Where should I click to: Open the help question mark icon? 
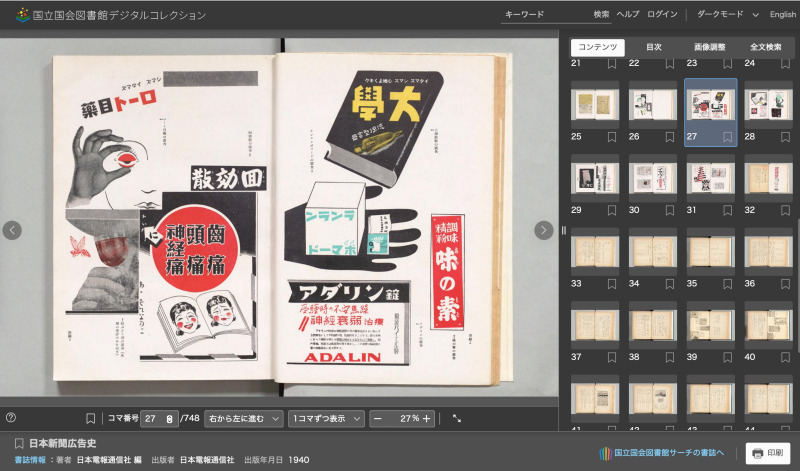click(11, 417)
